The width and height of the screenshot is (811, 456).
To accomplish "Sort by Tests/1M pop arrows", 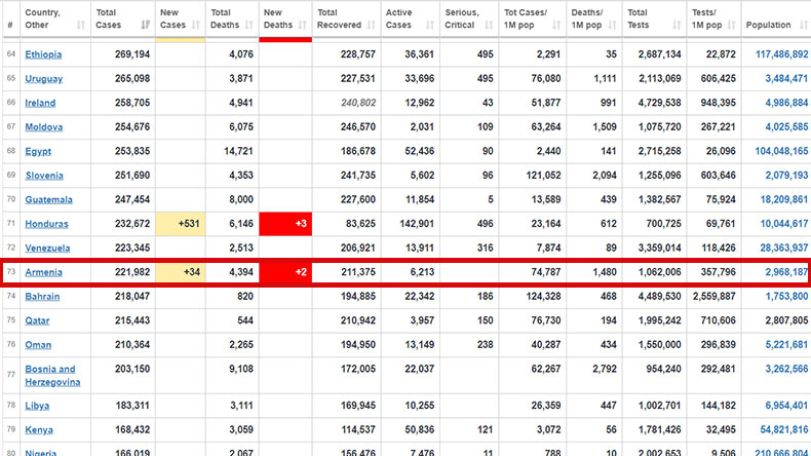I will tap(731, 25).
